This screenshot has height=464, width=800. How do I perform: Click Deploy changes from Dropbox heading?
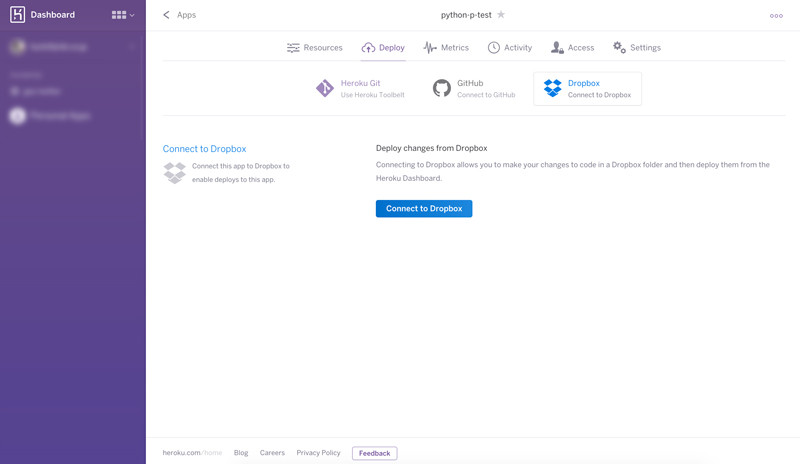coord(432,148)
